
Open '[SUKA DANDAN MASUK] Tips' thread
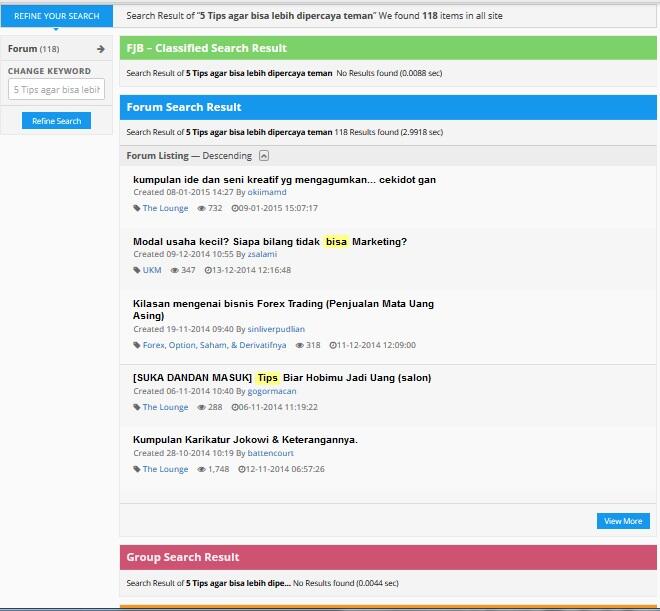click(280, 378)
